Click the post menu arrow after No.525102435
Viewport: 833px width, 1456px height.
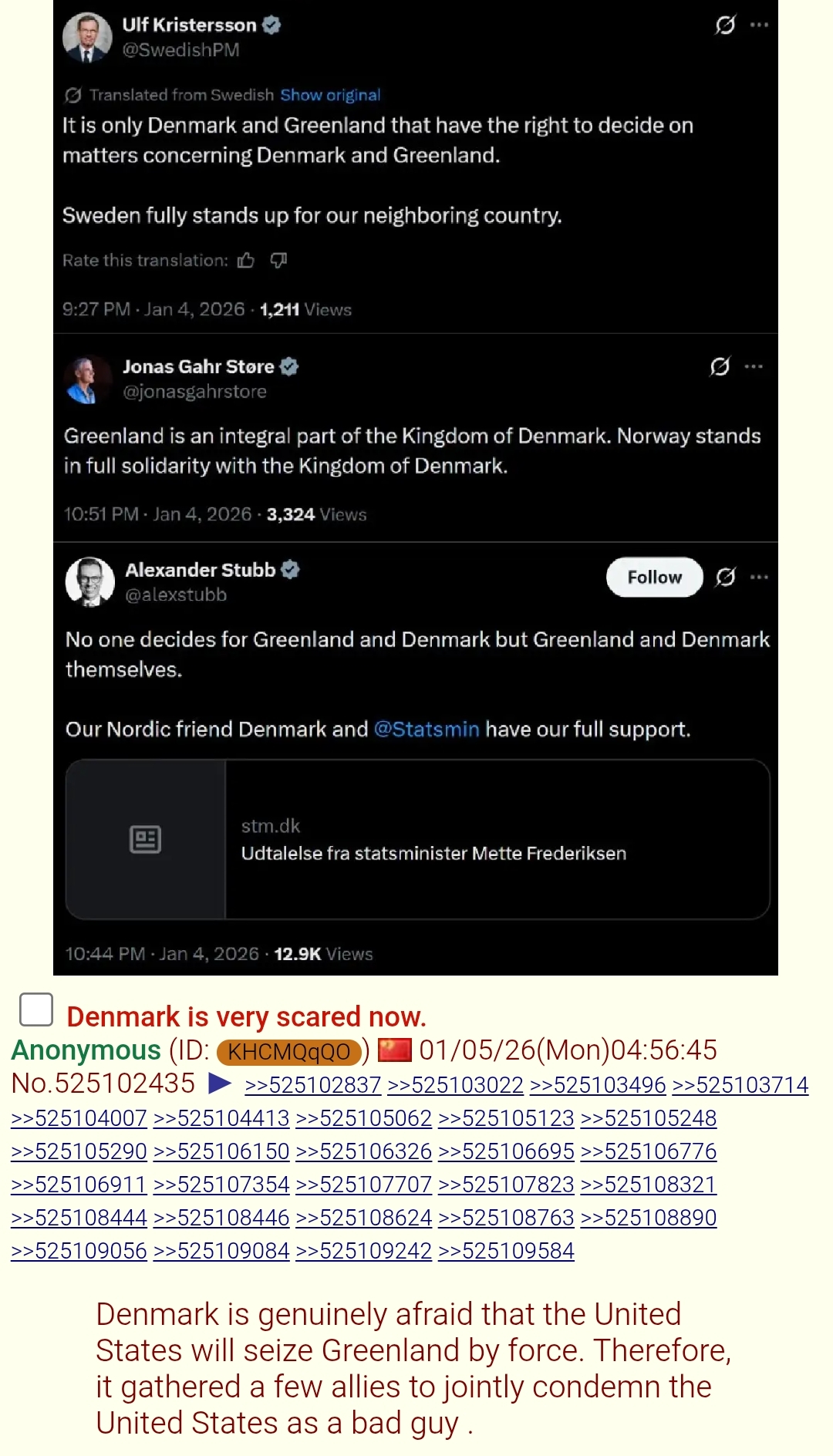pyautogui.click(x=220, y=1084)
